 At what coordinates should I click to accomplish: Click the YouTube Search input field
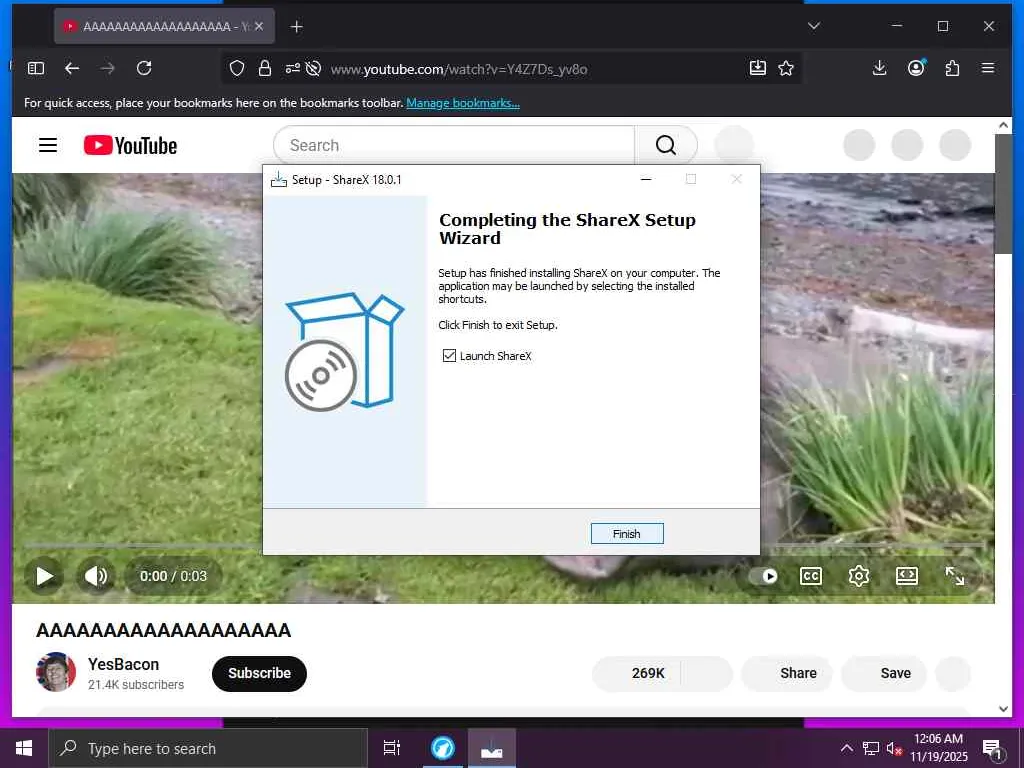[x=454, y=145]
